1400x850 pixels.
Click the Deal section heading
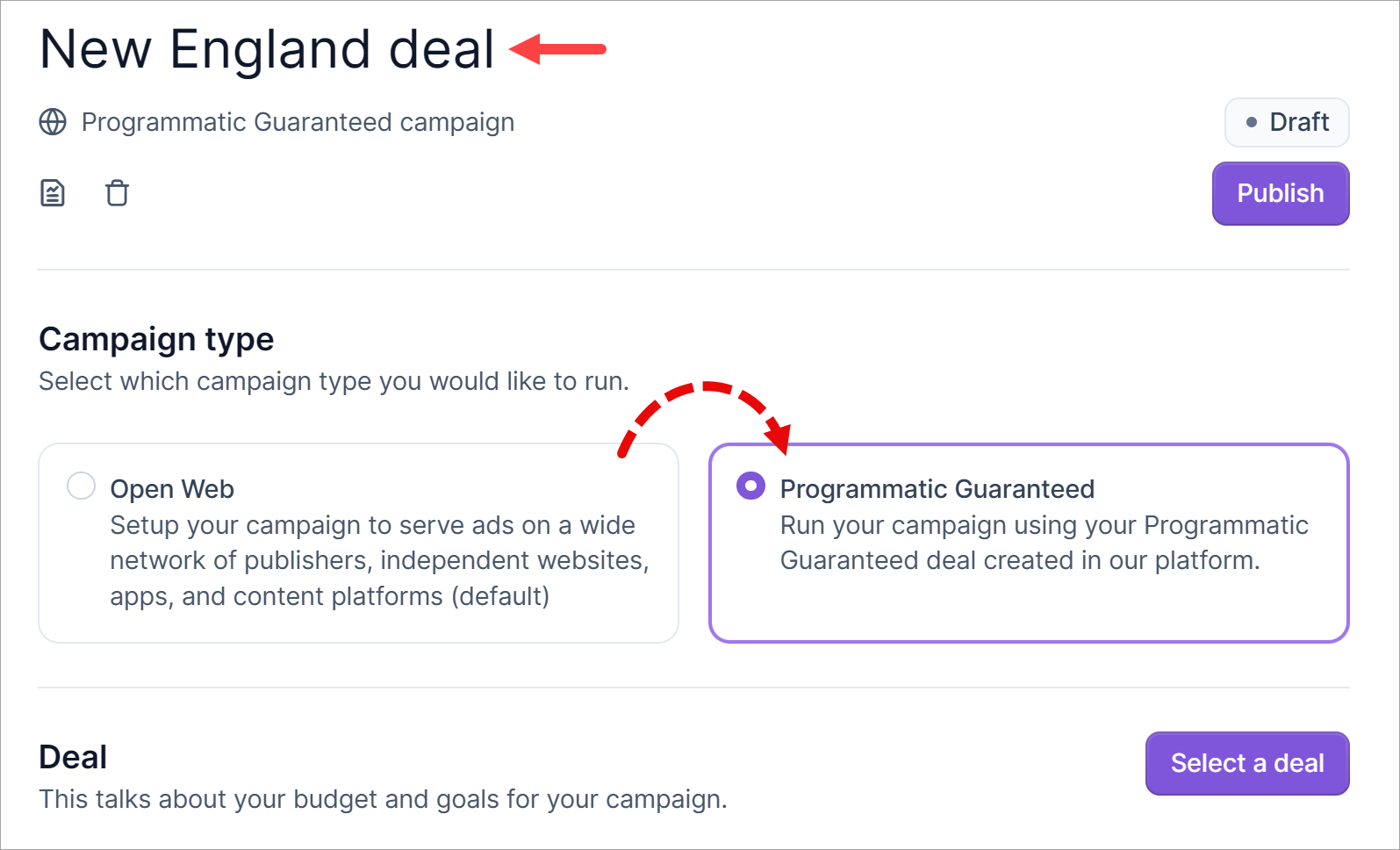[x=73, y=757]
